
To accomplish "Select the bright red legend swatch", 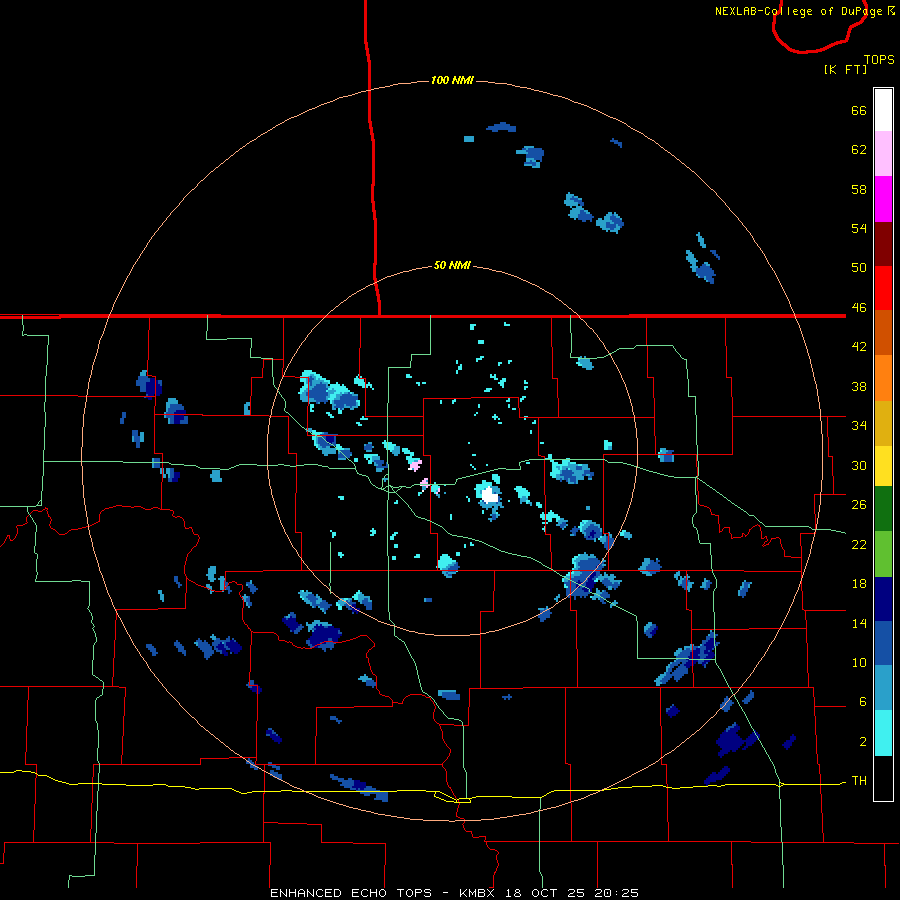I will [883, 288].
